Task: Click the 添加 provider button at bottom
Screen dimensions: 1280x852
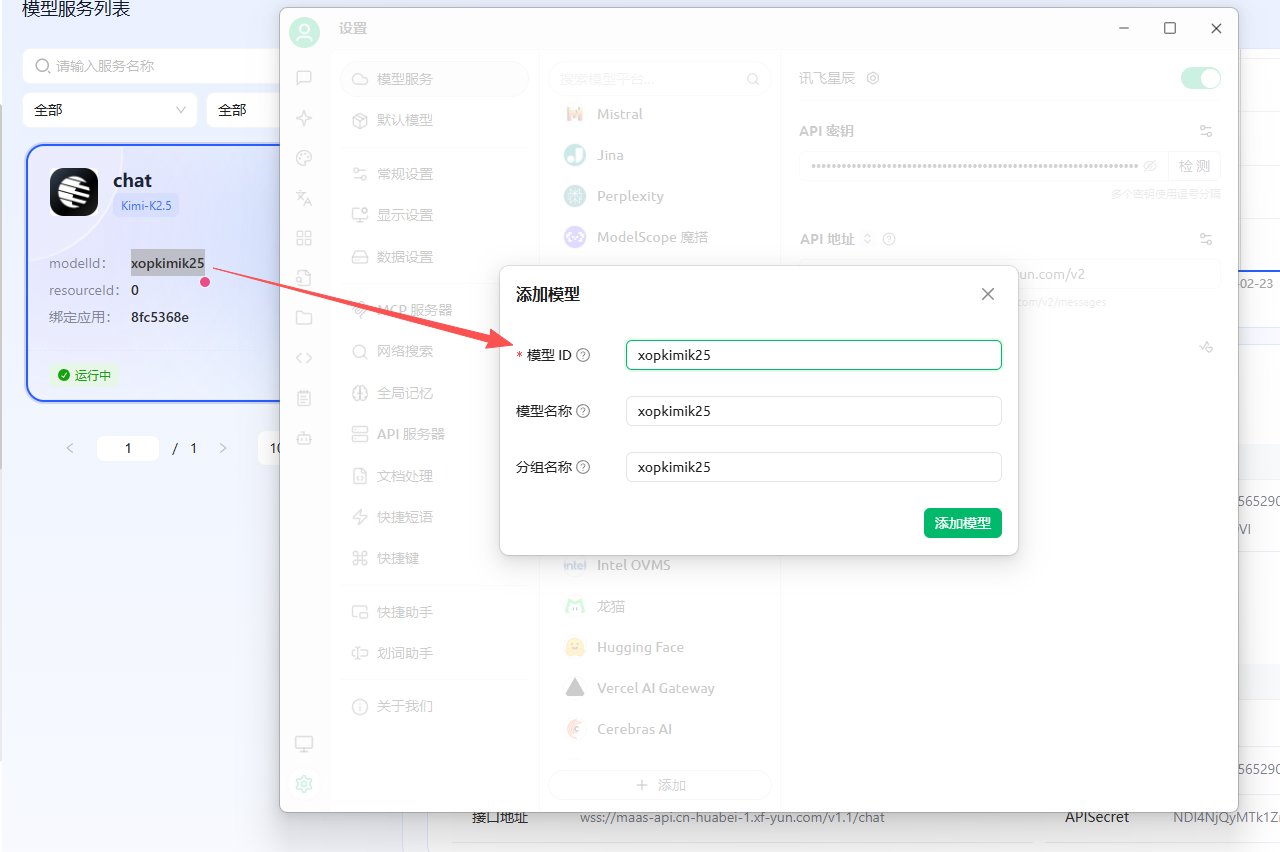Action: 660,785
